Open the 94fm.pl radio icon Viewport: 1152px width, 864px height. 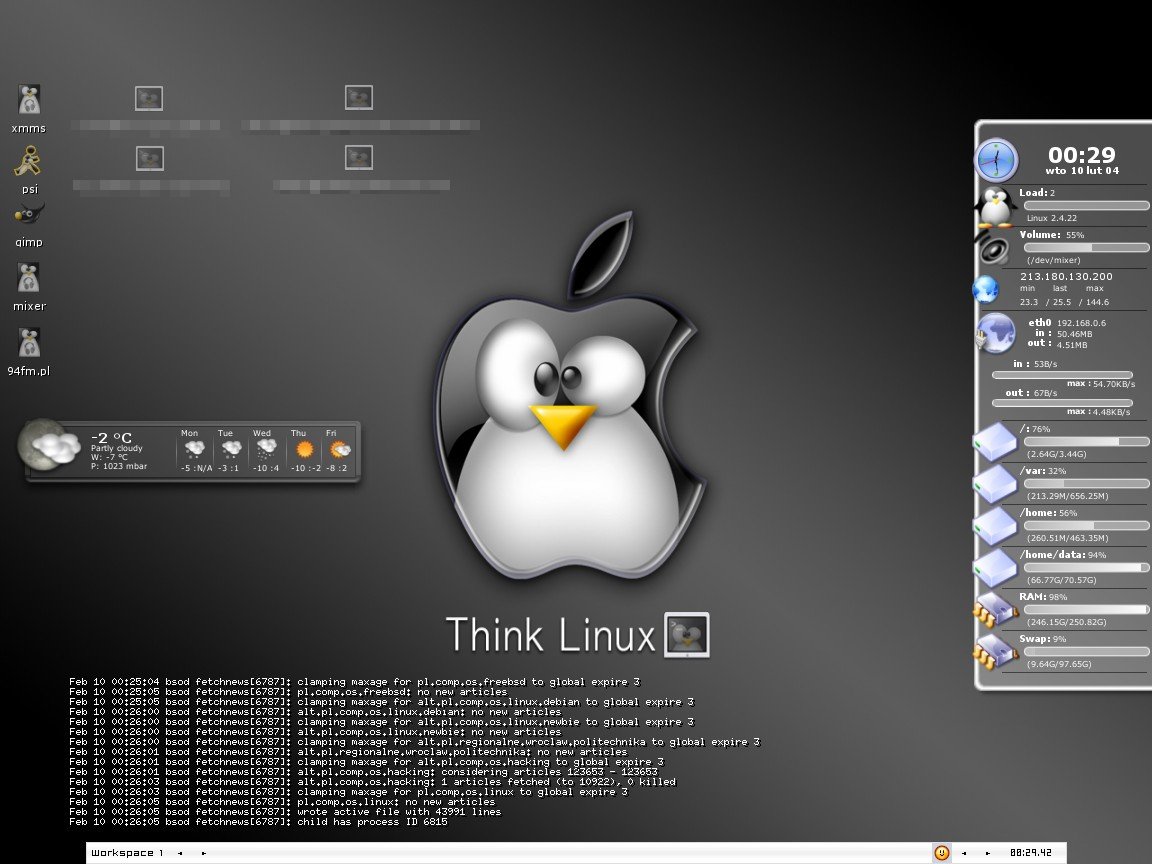click(x=29, y=343)
